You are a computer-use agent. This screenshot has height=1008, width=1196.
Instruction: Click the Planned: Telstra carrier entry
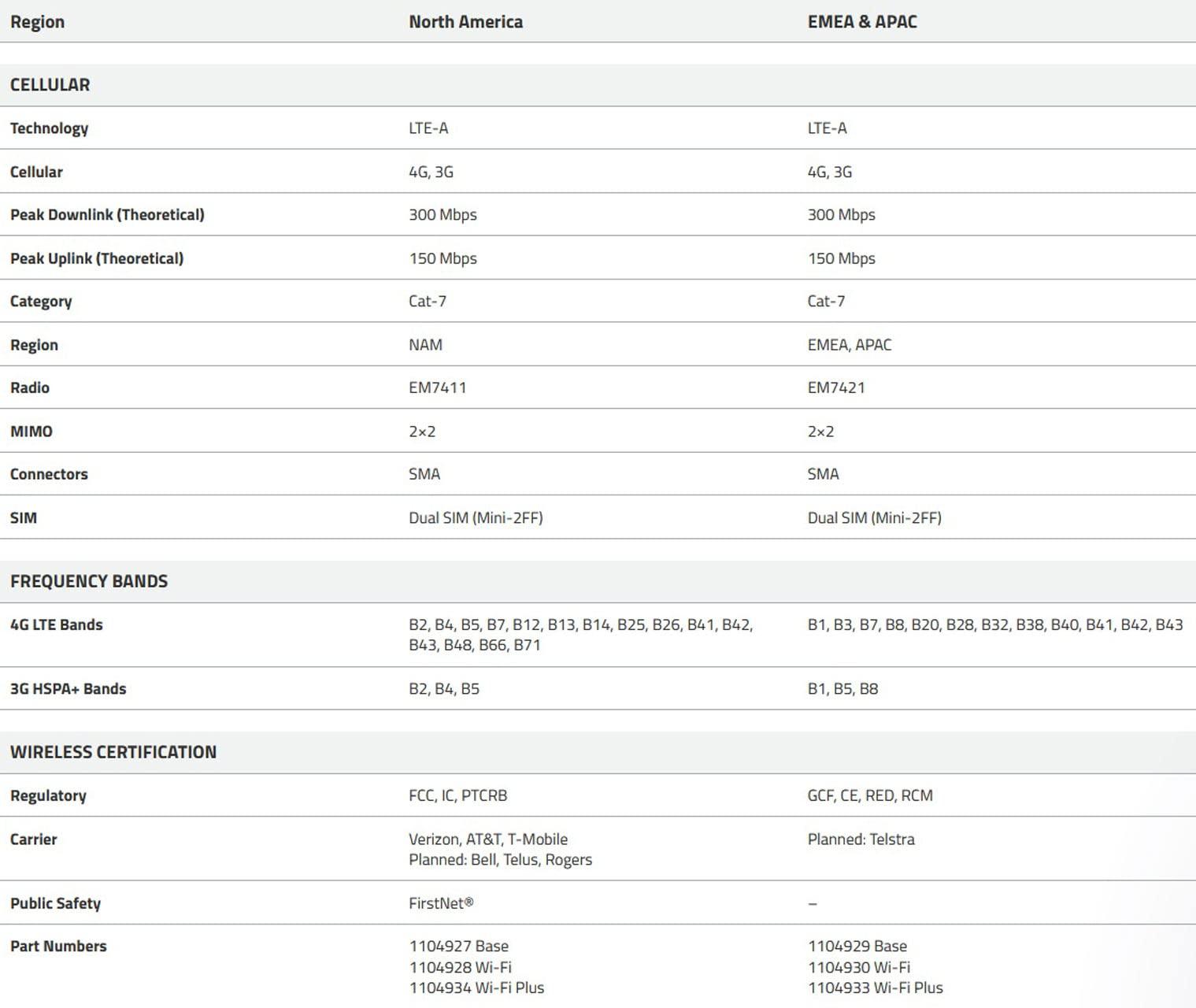861,839
